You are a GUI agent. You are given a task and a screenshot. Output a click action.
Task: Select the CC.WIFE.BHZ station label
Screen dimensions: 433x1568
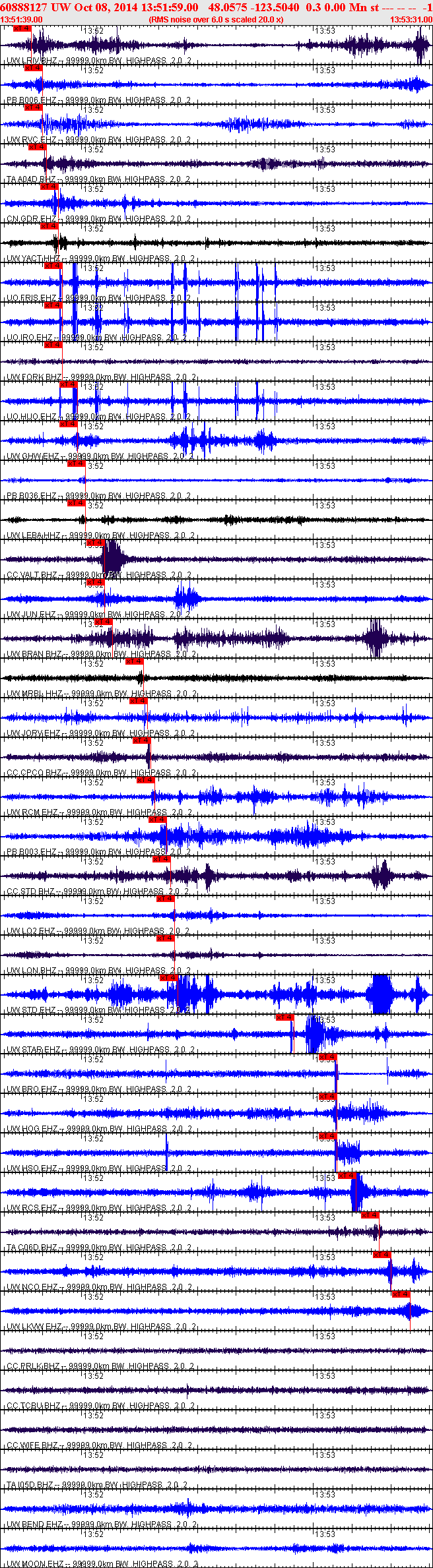tap(33, 1445)
